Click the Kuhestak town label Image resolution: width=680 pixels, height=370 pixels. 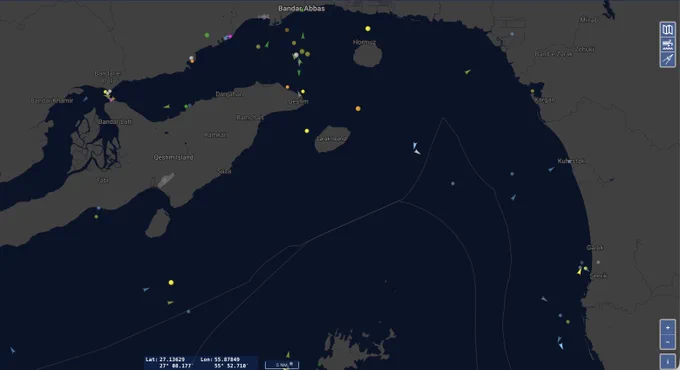click(x=571, y=161)
